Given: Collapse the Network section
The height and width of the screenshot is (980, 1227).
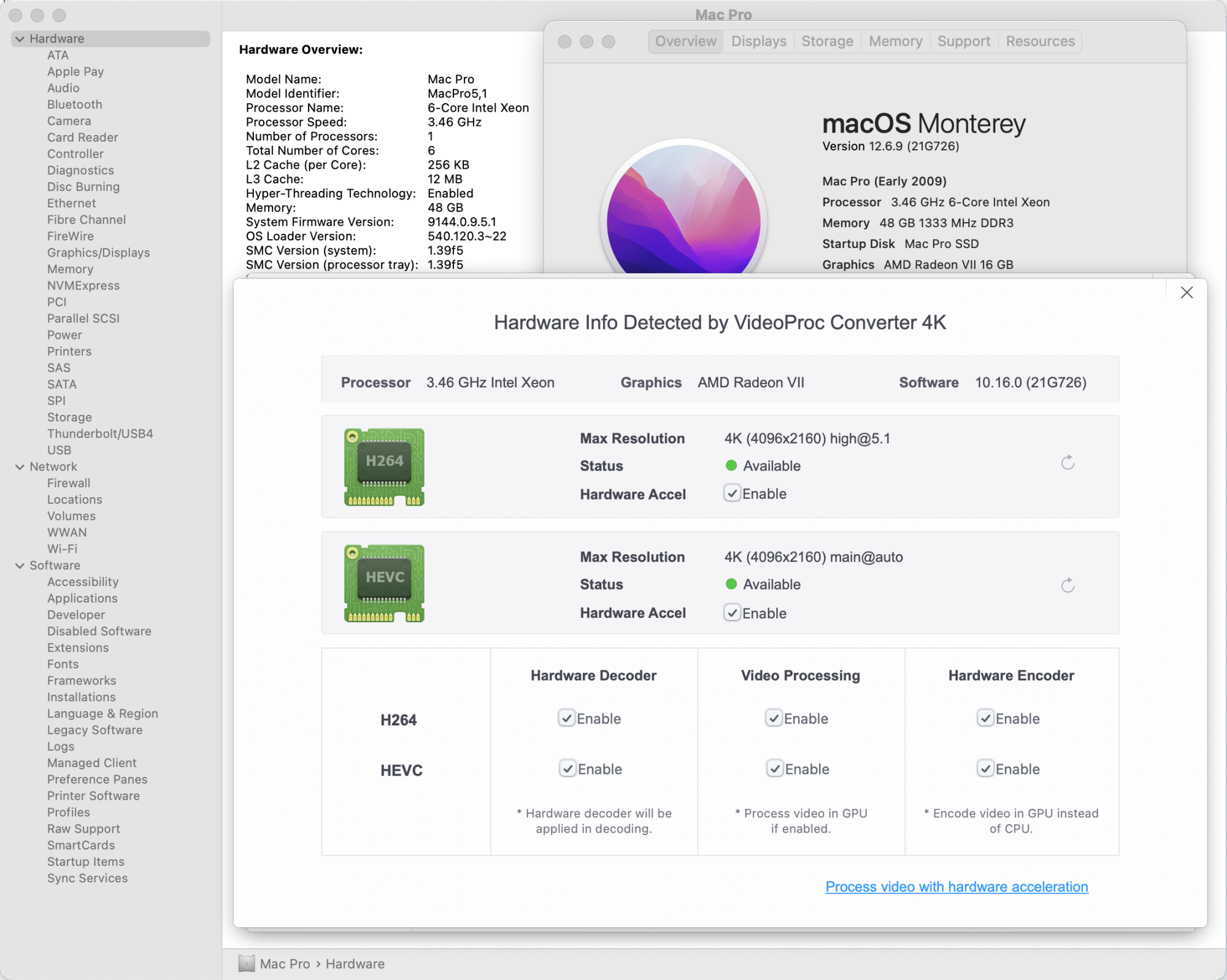Looking at the screenshot, I should point(20,467).
